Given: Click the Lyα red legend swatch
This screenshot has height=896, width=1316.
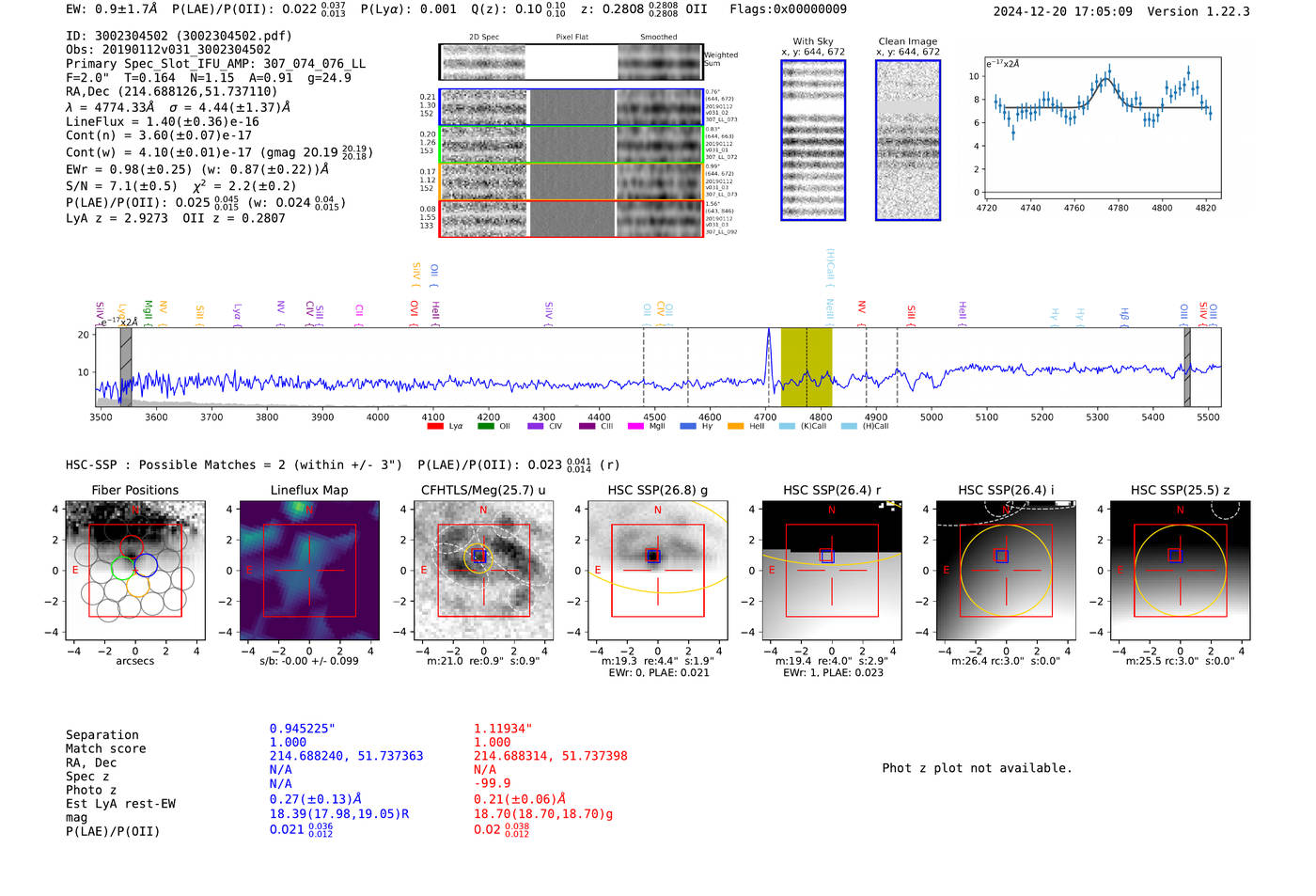Looking at the screenshot, I should 435,426.
